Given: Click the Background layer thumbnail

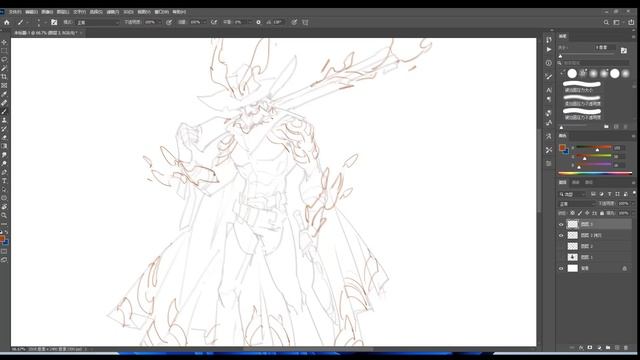Looking at the screenshot, I should coord(573,269).
